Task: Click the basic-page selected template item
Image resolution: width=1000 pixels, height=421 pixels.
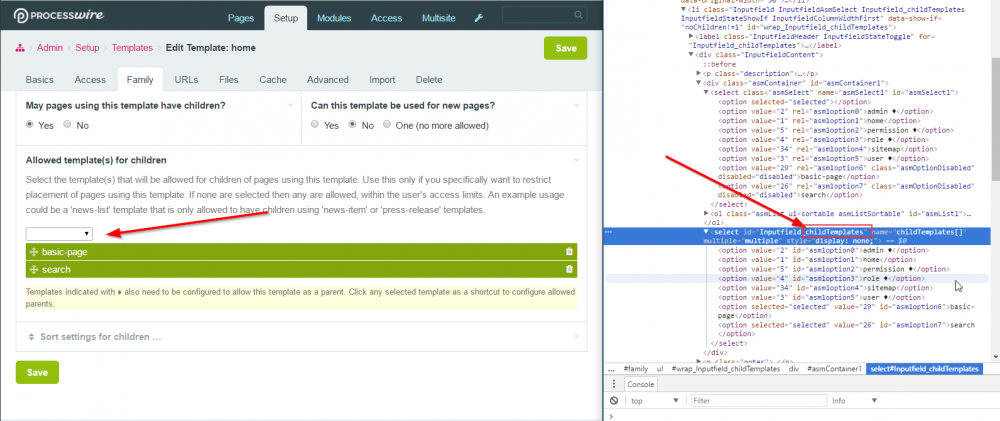Action: [301, 252]
